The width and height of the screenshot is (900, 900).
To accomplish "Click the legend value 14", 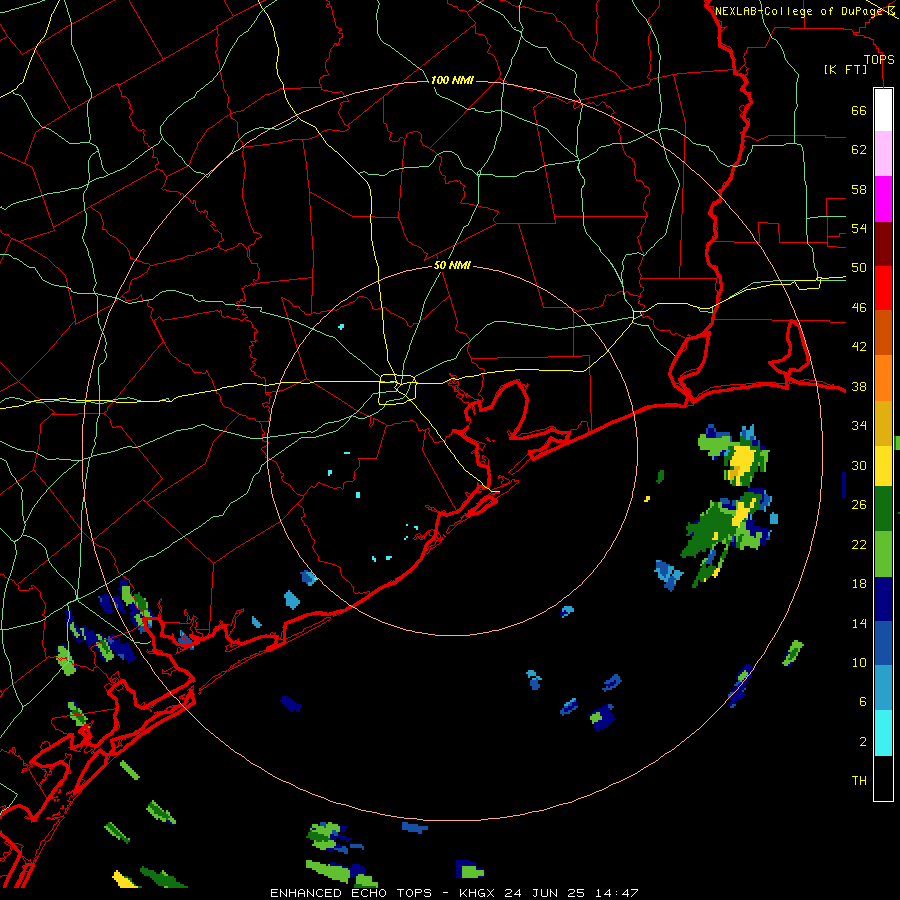I will (x=859, y=623).
